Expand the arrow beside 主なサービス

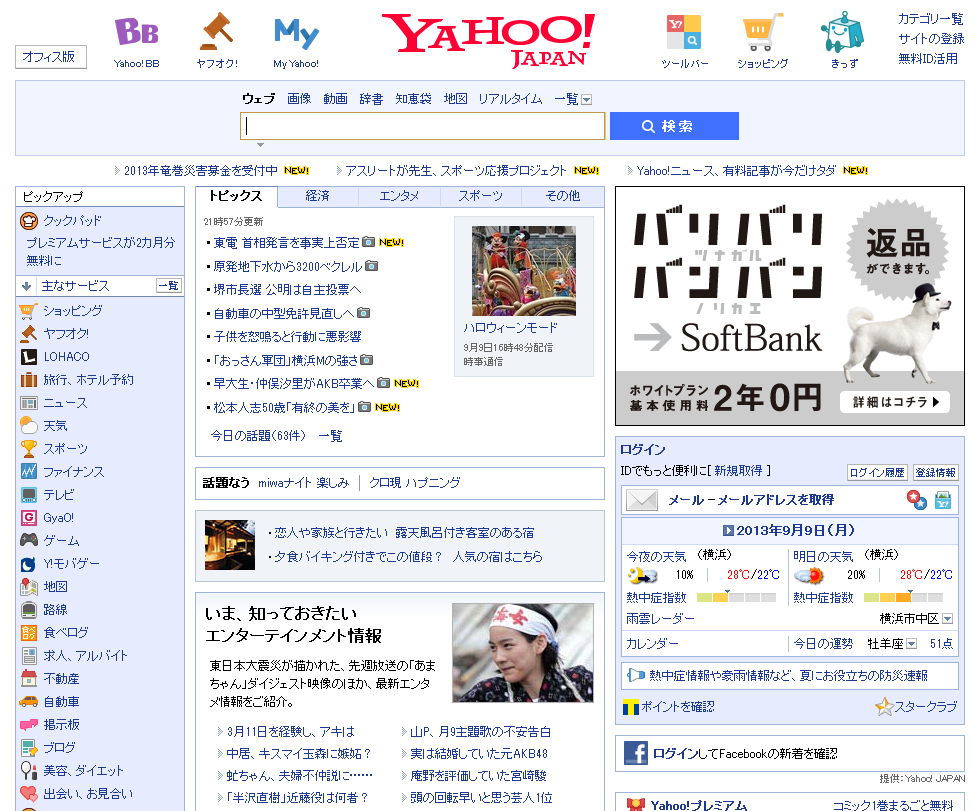(26, 286)
